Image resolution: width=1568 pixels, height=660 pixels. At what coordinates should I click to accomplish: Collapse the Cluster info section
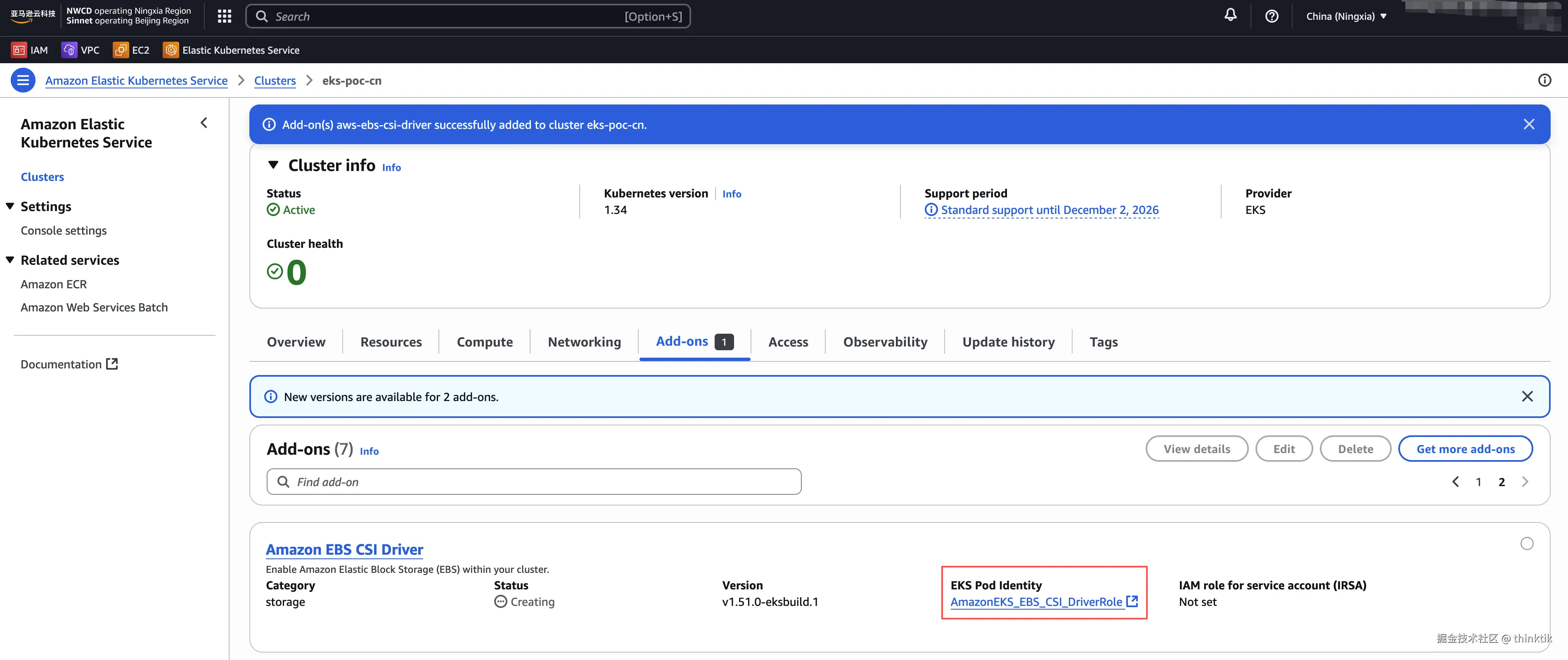pyautogui.click(x=273, y=165)
